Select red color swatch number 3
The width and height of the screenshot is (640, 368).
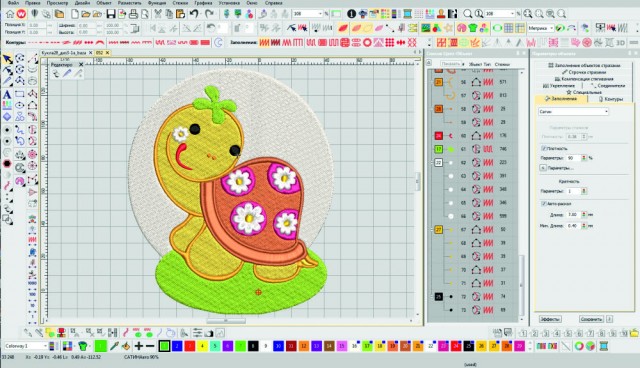click(190, 346)
